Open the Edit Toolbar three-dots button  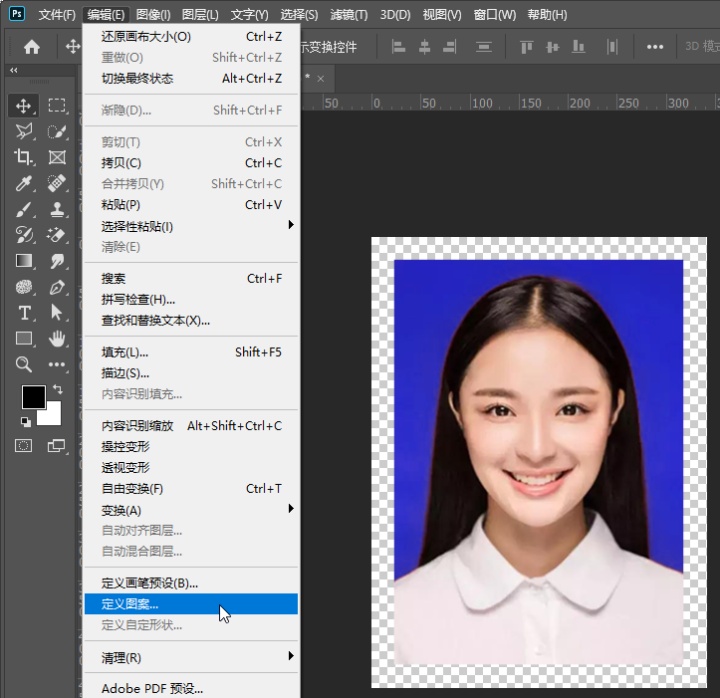[x=57, y=365]
